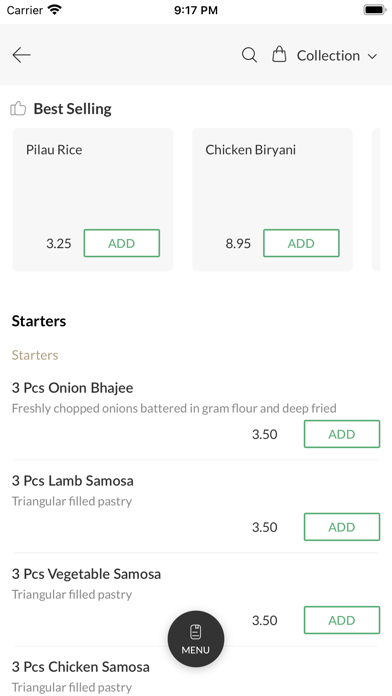Open the Pilau Rice card
Image resolution: width=392 pixels, height=696 pixels.
93,200
